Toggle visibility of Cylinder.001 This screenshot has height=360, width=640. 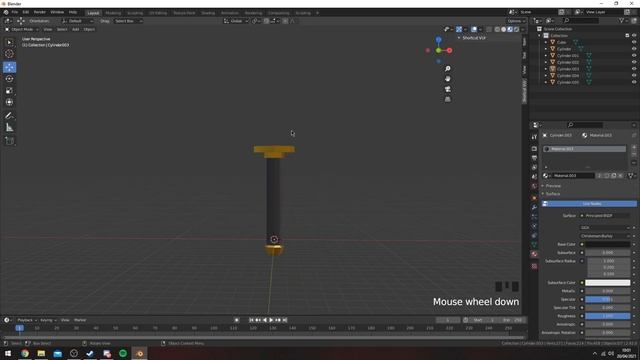634,56
